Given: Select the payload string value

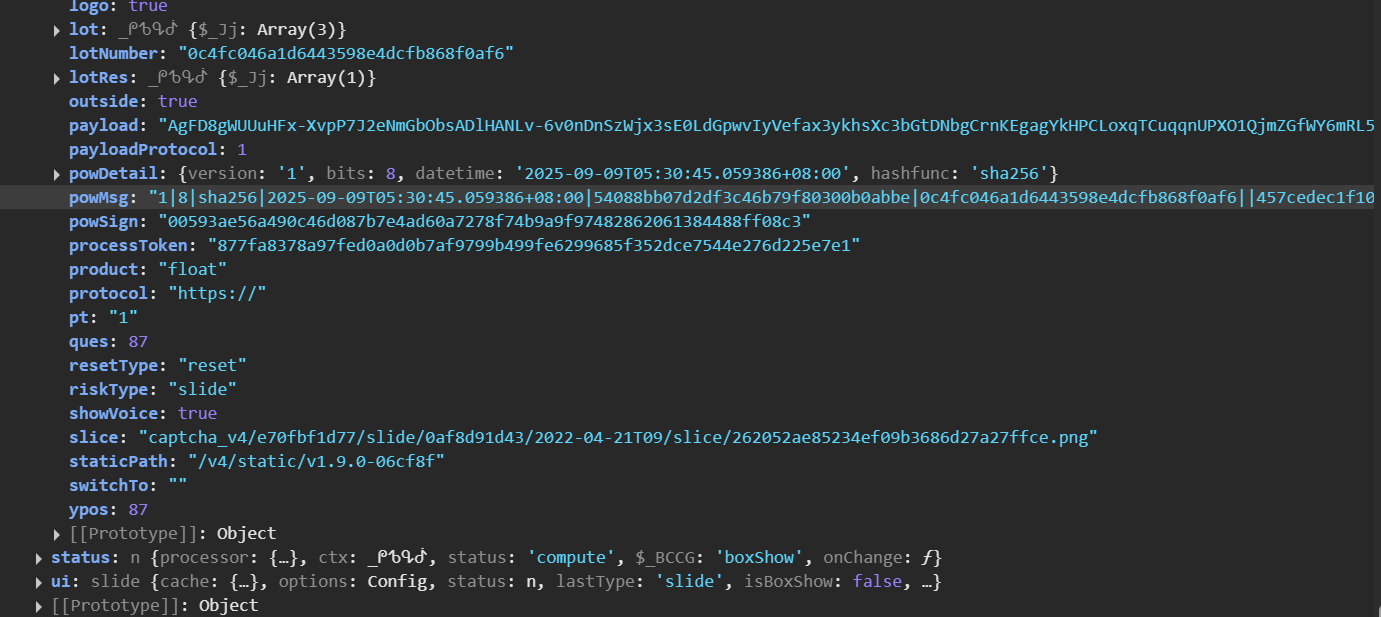Looking at the screenshot, I should click(x=766, y=125).
